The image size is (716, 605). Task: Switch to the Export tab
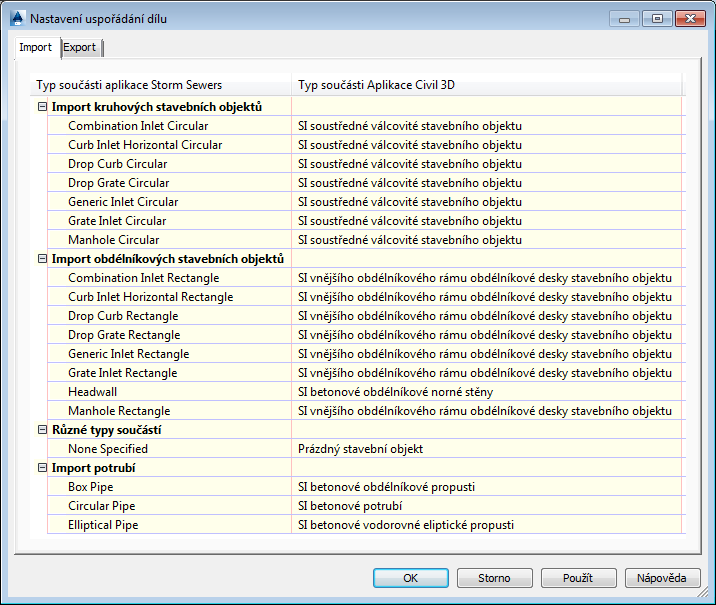79,47
